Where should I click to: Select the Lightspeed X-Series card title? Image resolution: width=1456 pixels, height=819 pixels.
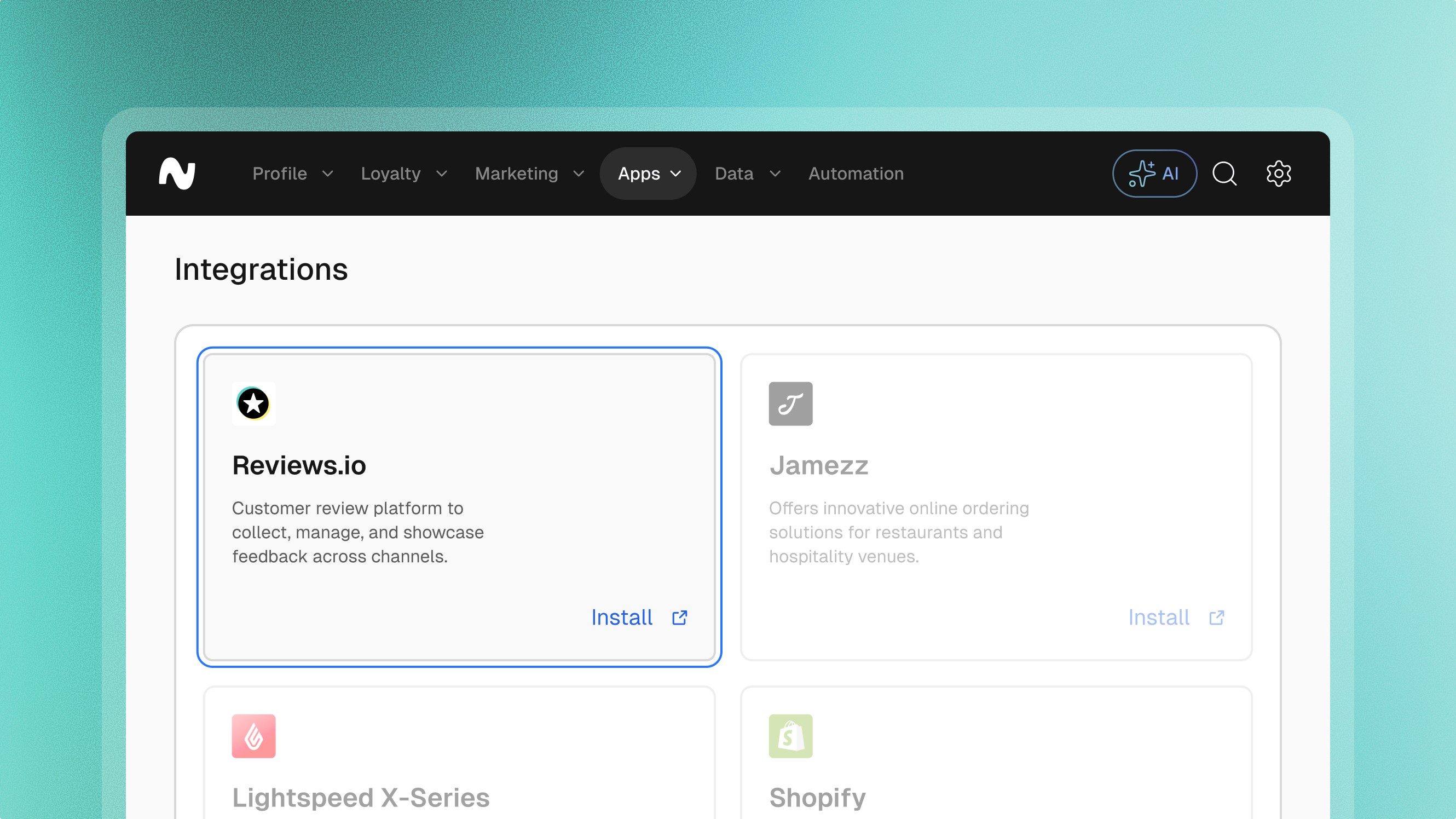[x=361, y=798]
